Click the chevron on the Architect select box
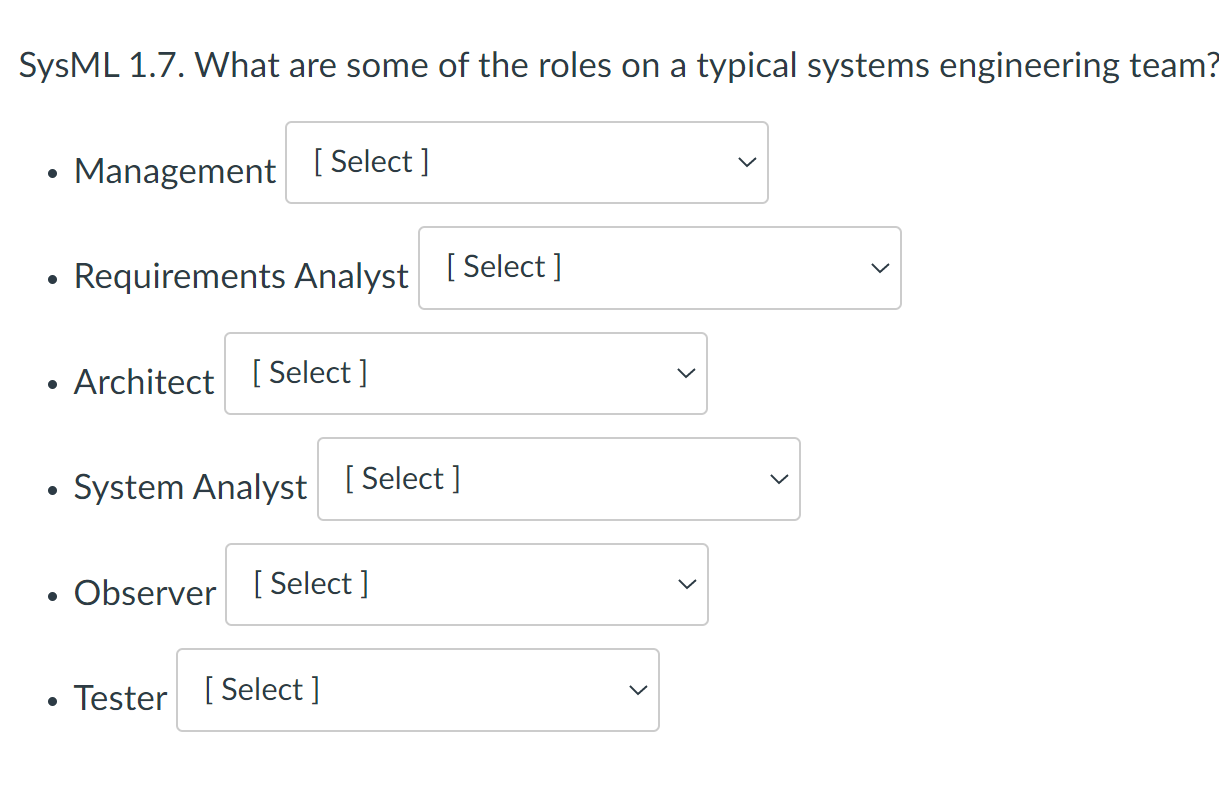 coord(685,373)
